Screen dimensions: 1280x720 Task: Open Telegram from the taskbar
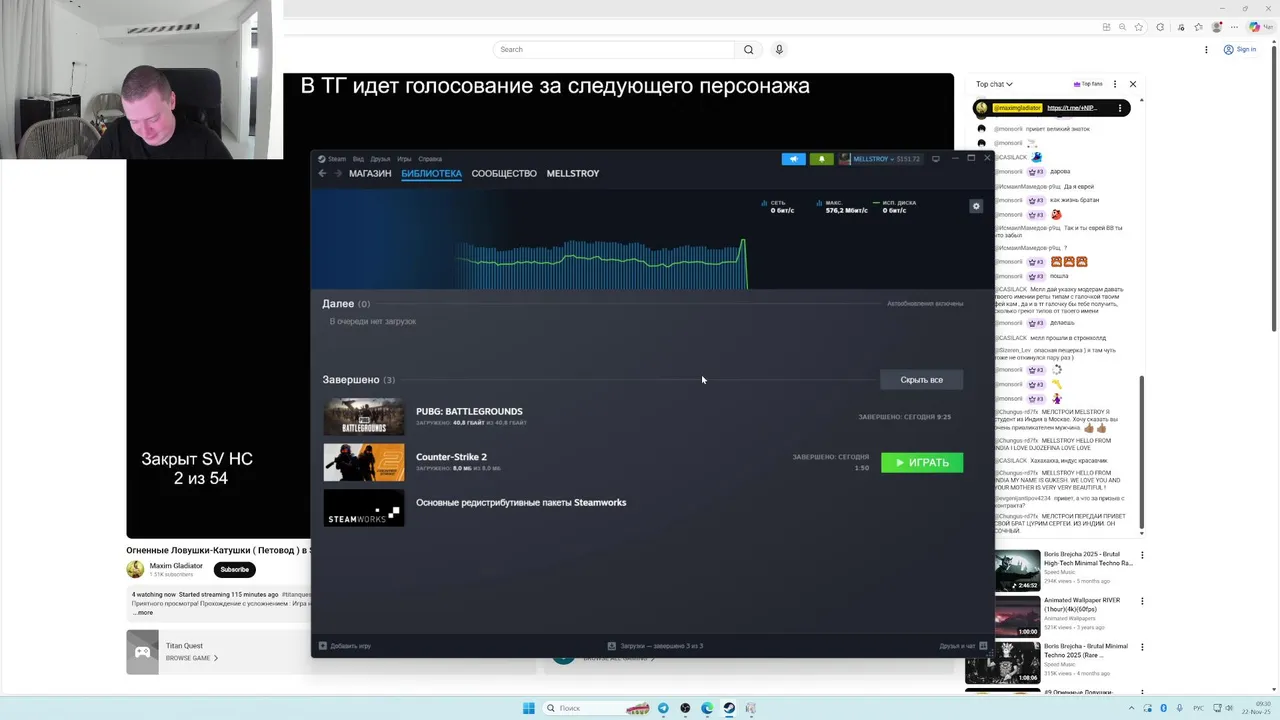tap(663, 708)
